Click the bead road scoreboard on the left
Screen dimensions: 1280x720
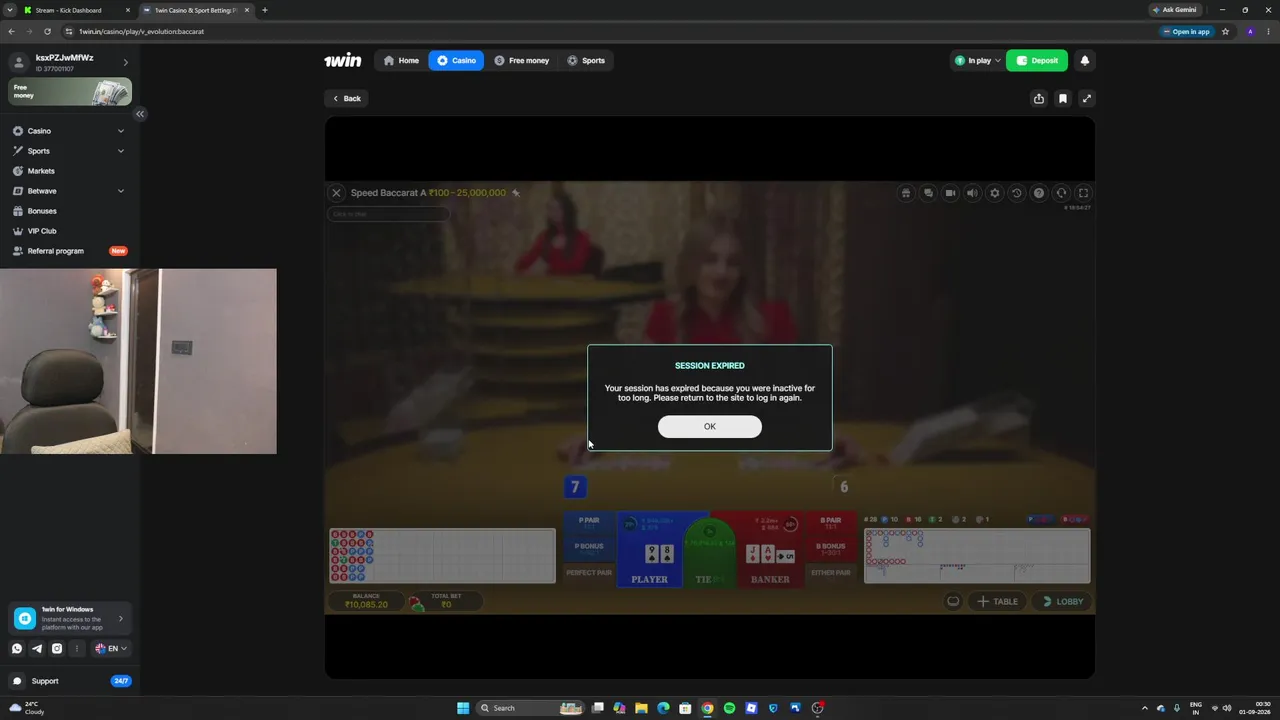442,555
